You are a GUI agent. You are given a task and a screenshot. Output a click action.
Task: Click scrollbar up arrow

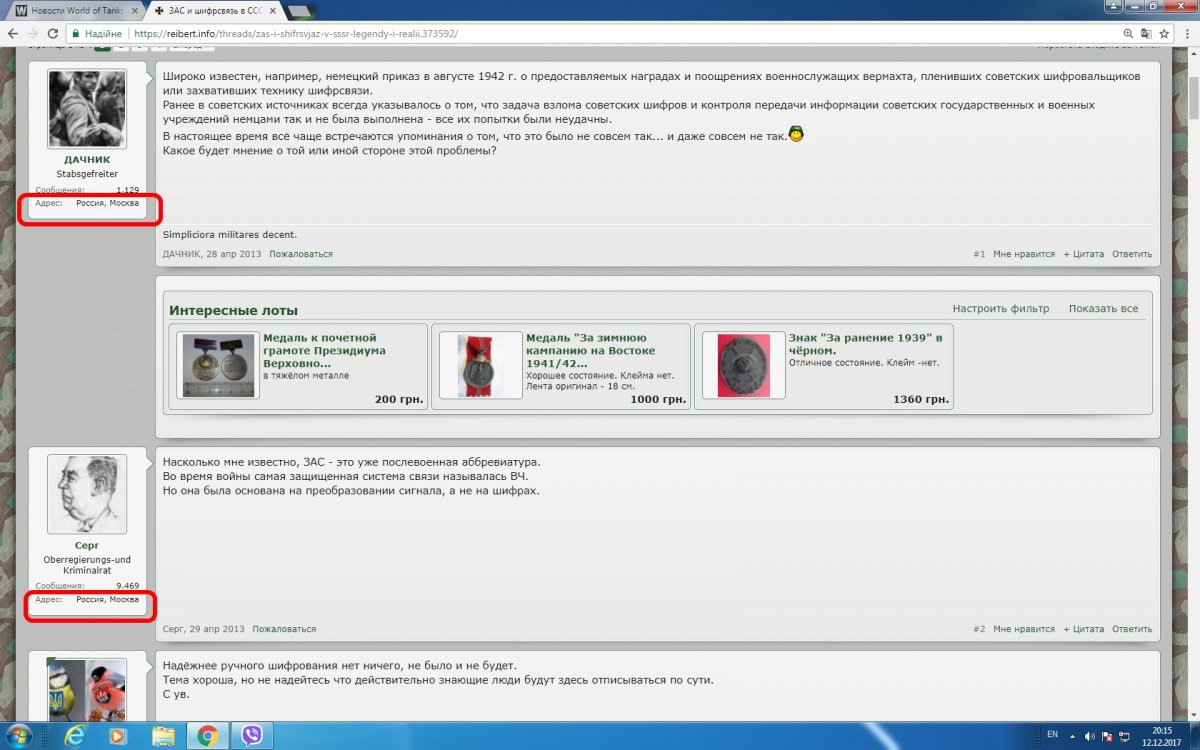[x=1192, y=52]
